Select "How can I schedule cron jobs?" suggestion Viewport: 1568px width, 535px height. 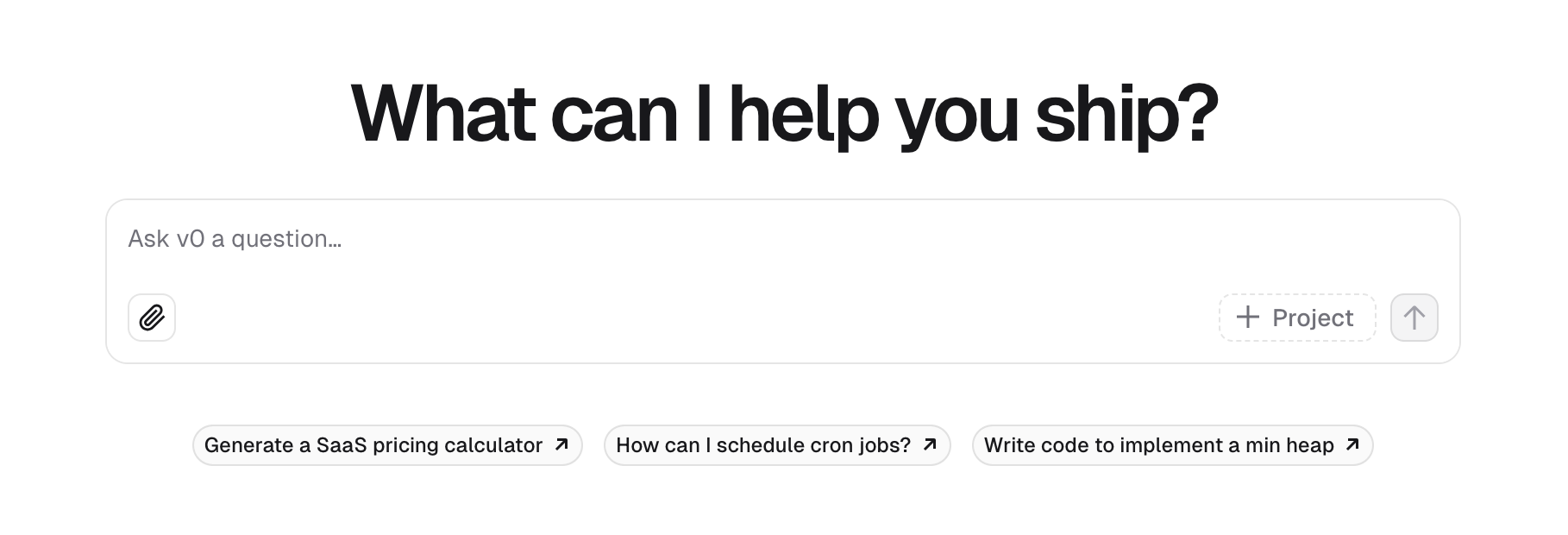click(x=762, y=445)
